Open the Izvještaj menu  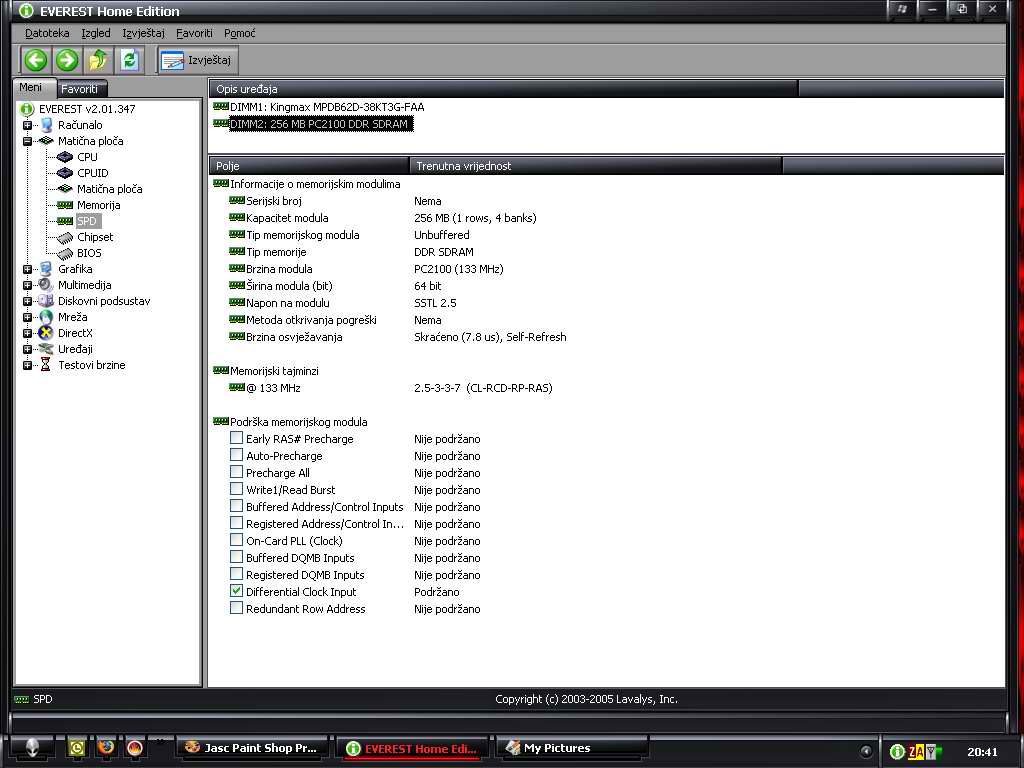(143, 33)
